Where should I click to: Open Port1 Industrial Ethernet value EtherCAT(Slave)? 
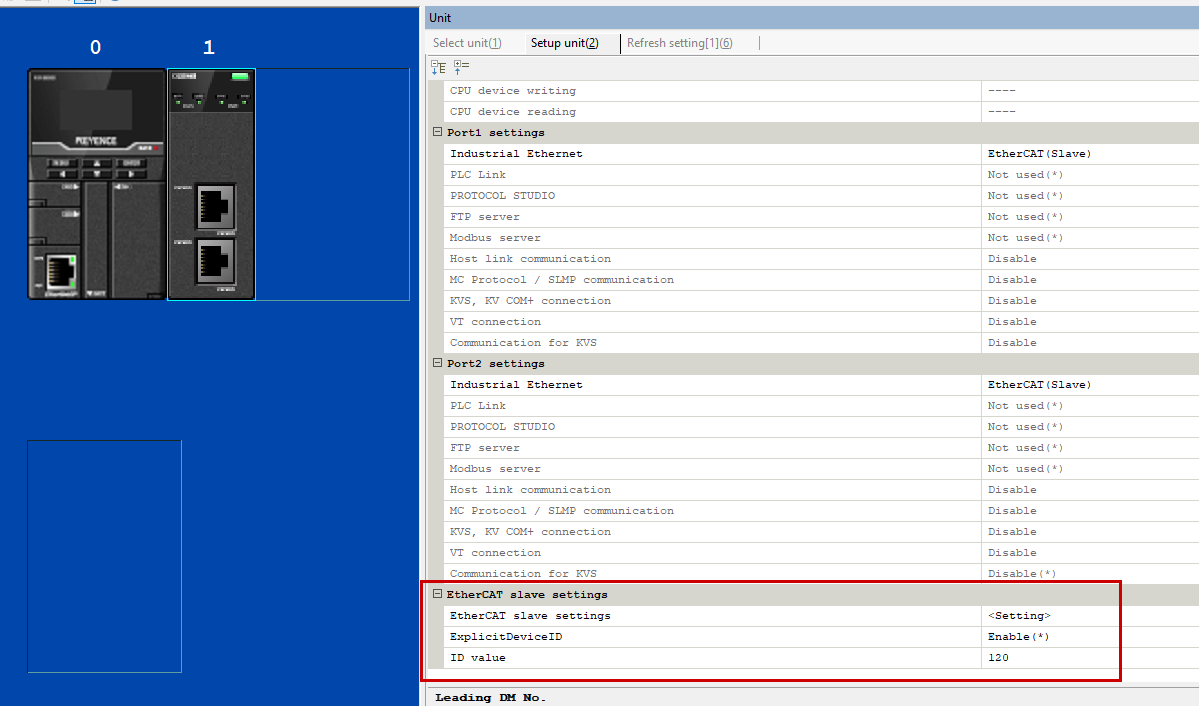(1039, 154)
